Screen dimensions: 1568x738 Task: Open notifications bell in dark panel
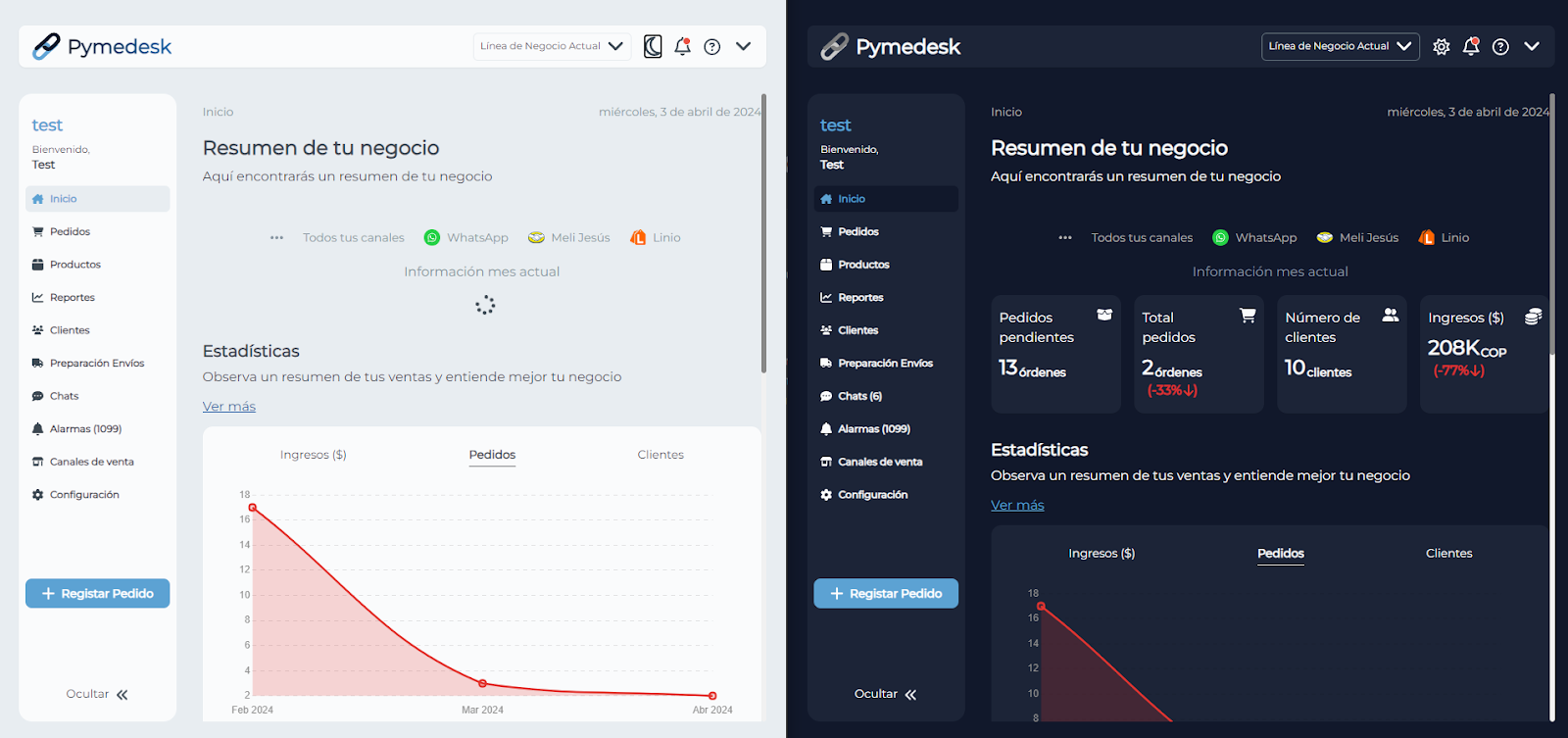pos(1471,46)
